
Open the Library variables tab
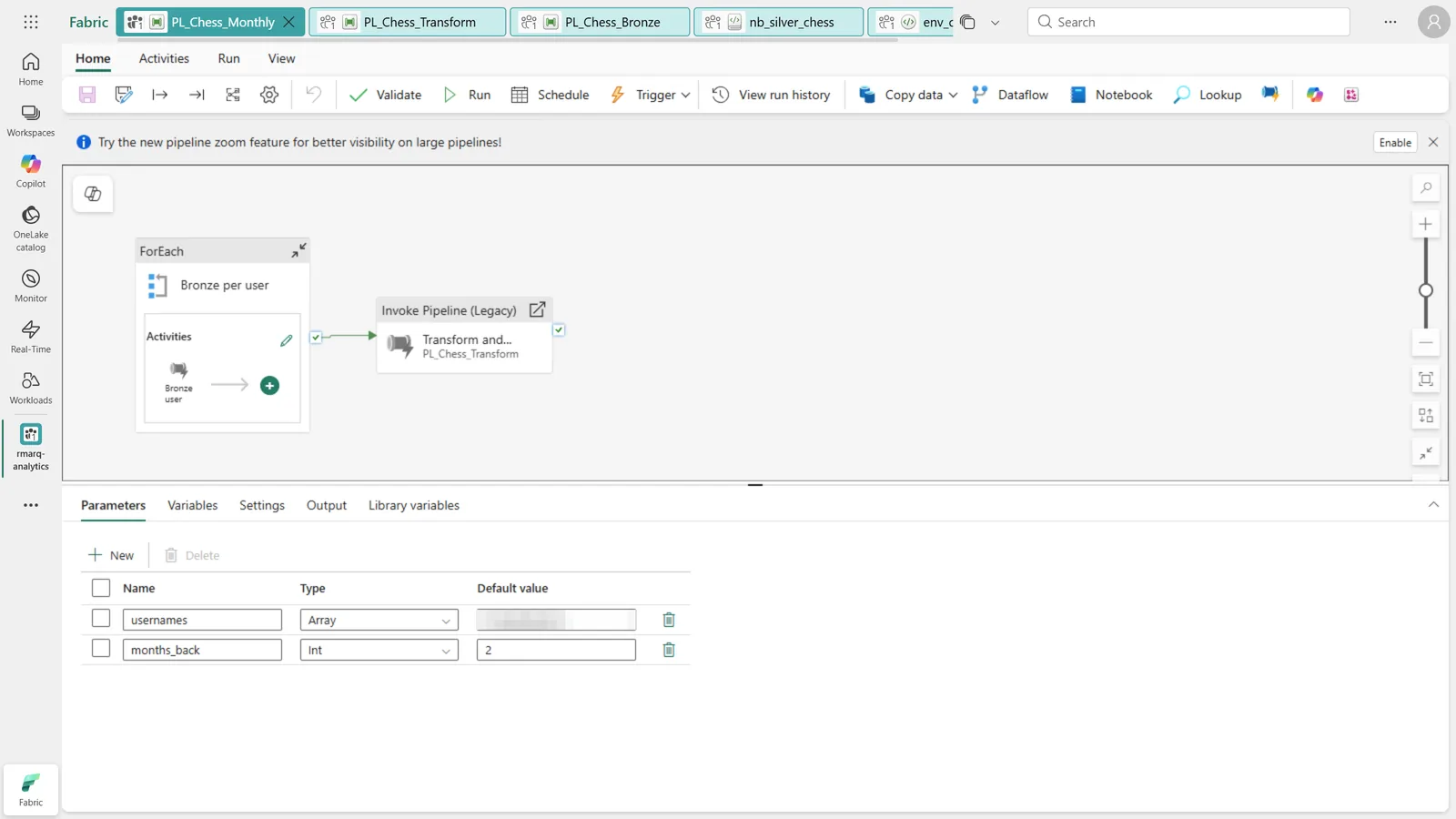click(x=413, y=505)
